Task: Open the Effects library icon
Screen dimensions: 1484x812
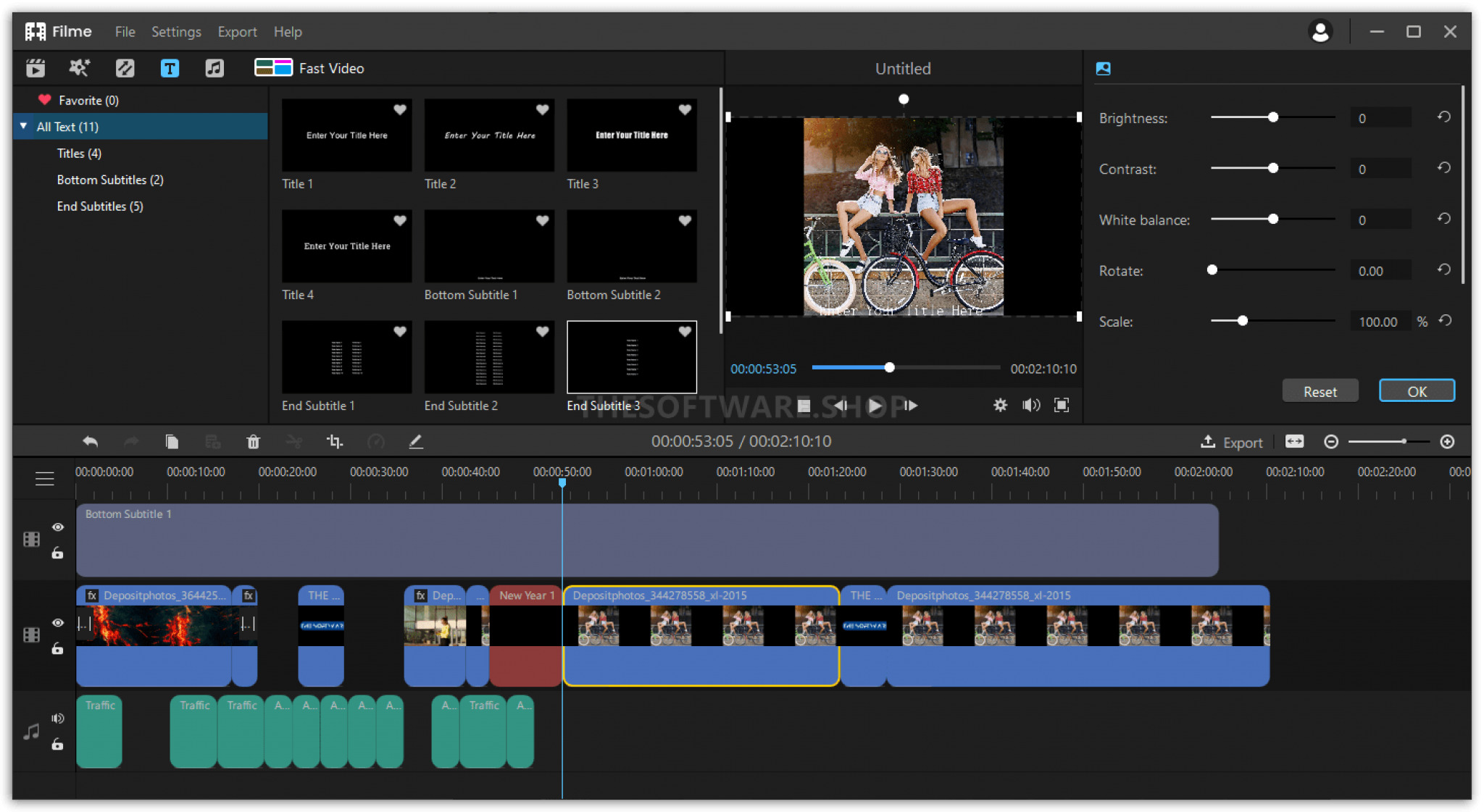Action: (x=79, y=68)
